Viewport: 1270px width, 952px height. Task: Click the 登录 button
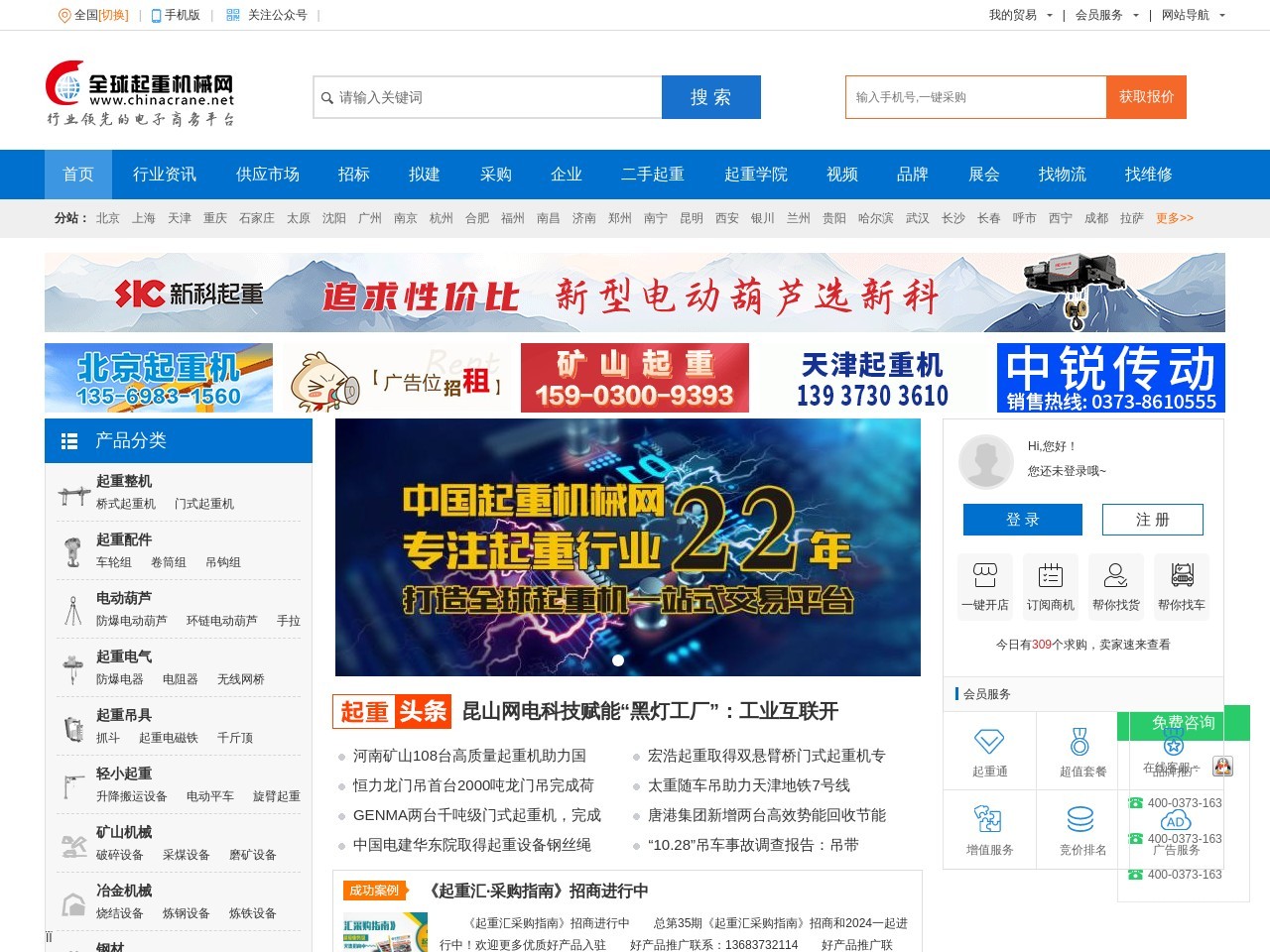tap(1023, 520)
